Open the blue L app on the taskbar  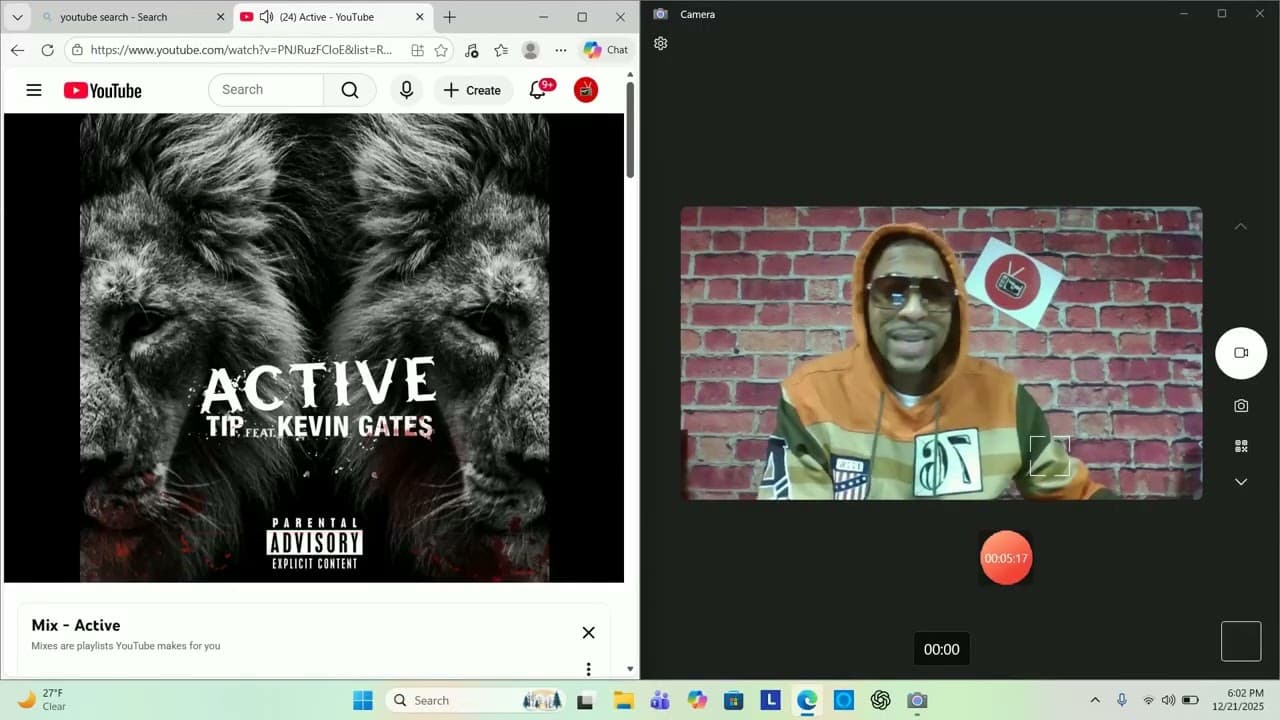(x=770, y=700)
